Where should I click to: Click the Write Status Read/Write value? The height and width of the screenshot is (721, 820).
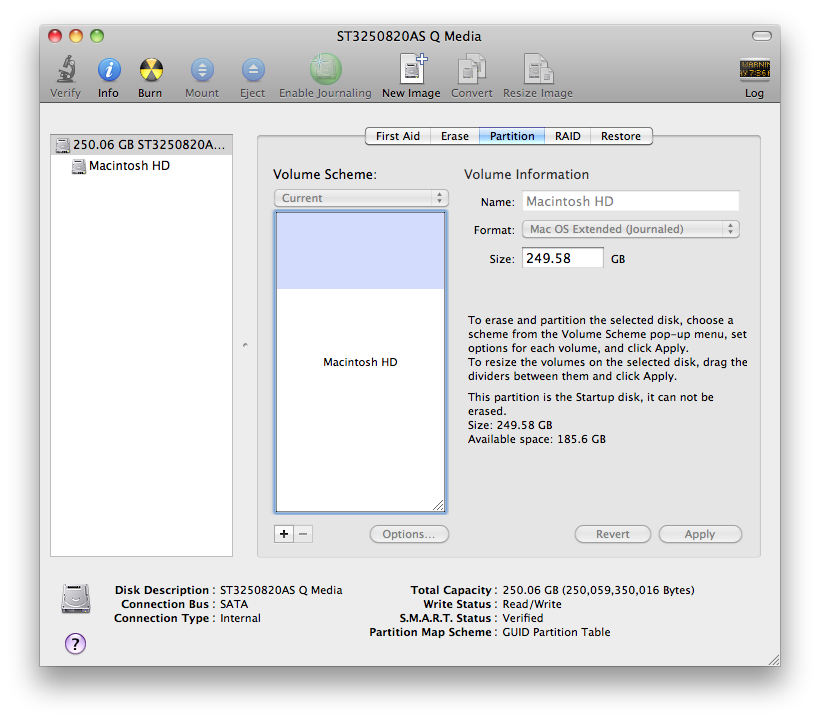tap(532, 604)
